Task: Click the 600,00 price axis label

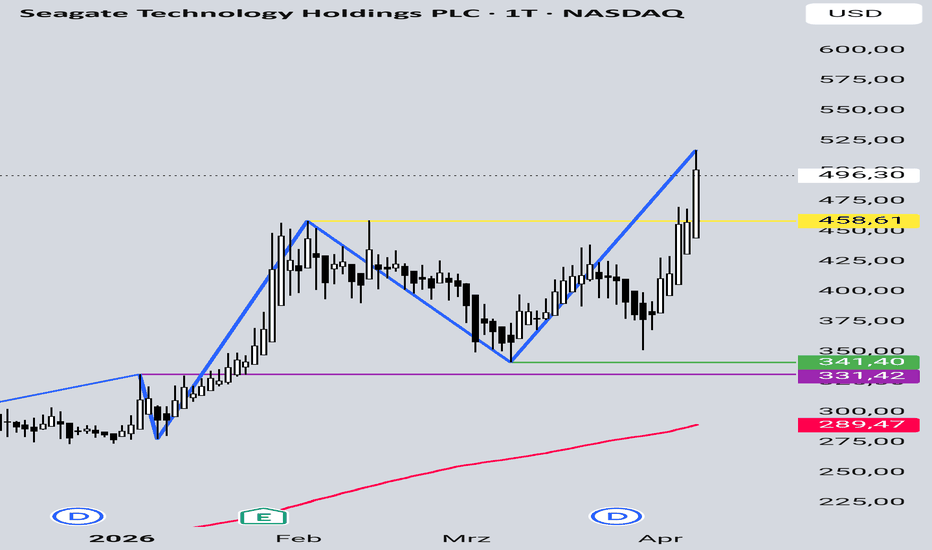Action: [861, 49]
